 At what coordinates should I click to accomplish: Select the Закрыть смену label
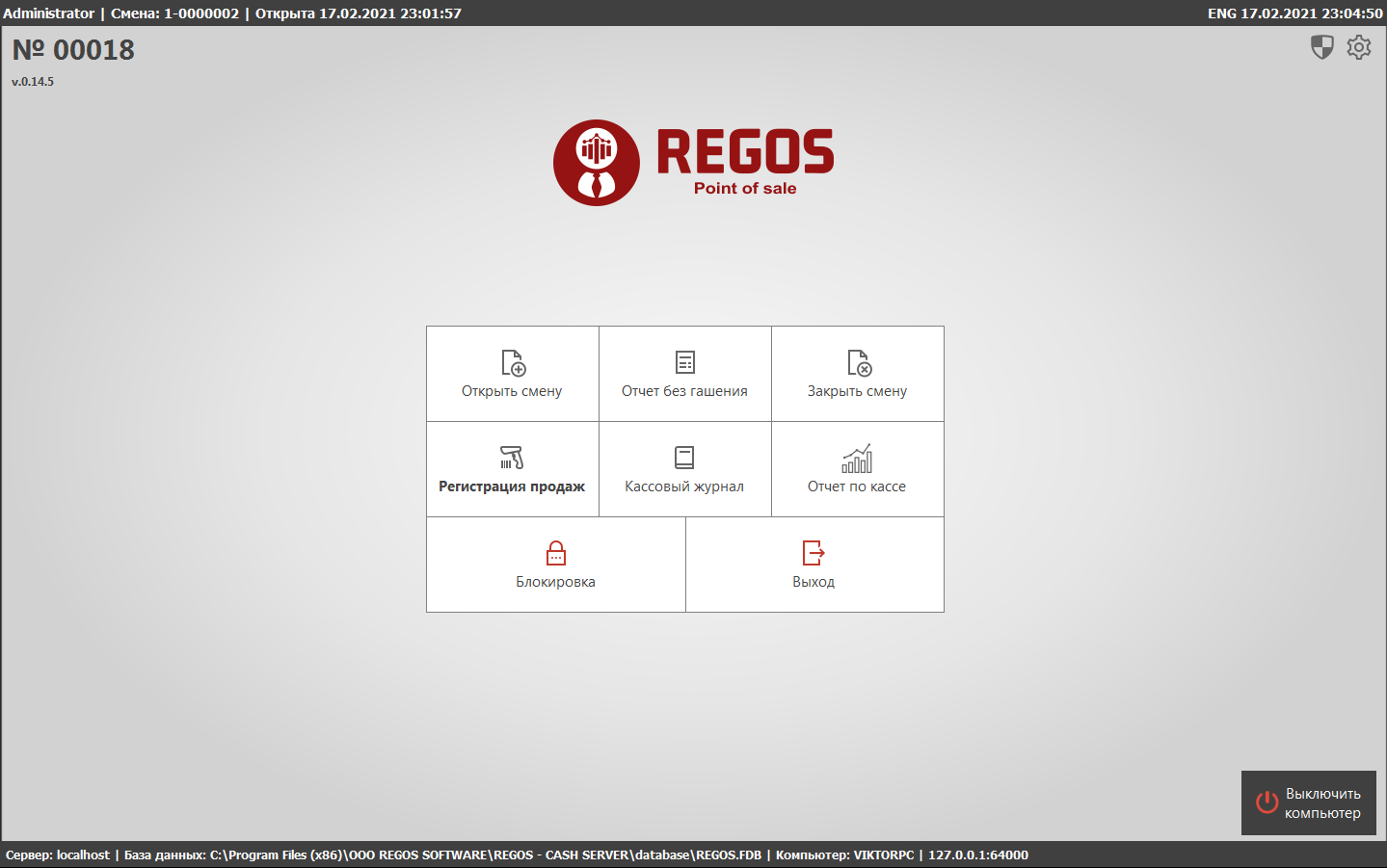858,391
